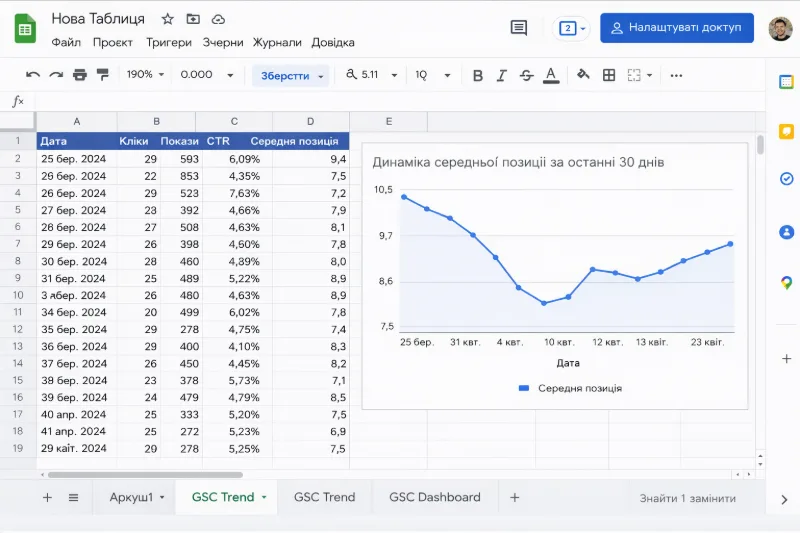Image resolution: width=800 pixels, height=533 pixels.
Task: Switch to the GSC Dashboard sheet tab
Action: [x=434, y=497]
